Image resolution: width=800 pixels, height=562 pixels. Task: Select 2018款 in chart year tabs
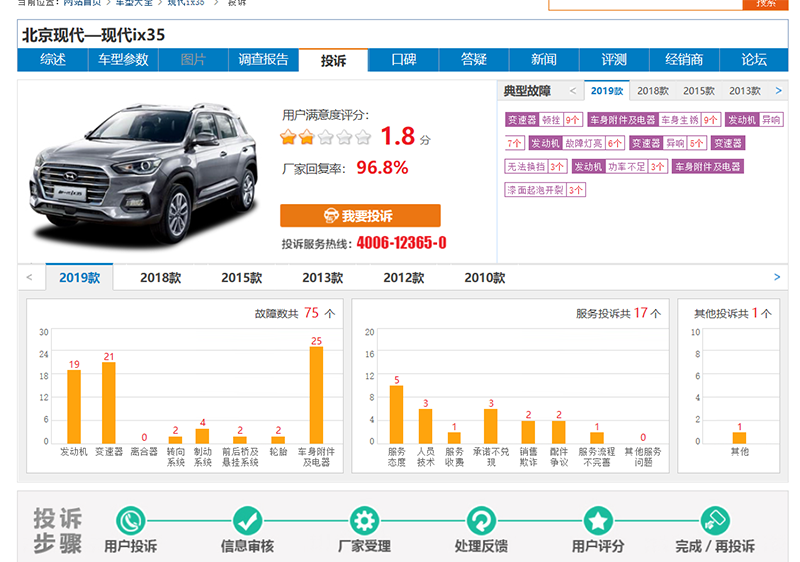point(161,277)
